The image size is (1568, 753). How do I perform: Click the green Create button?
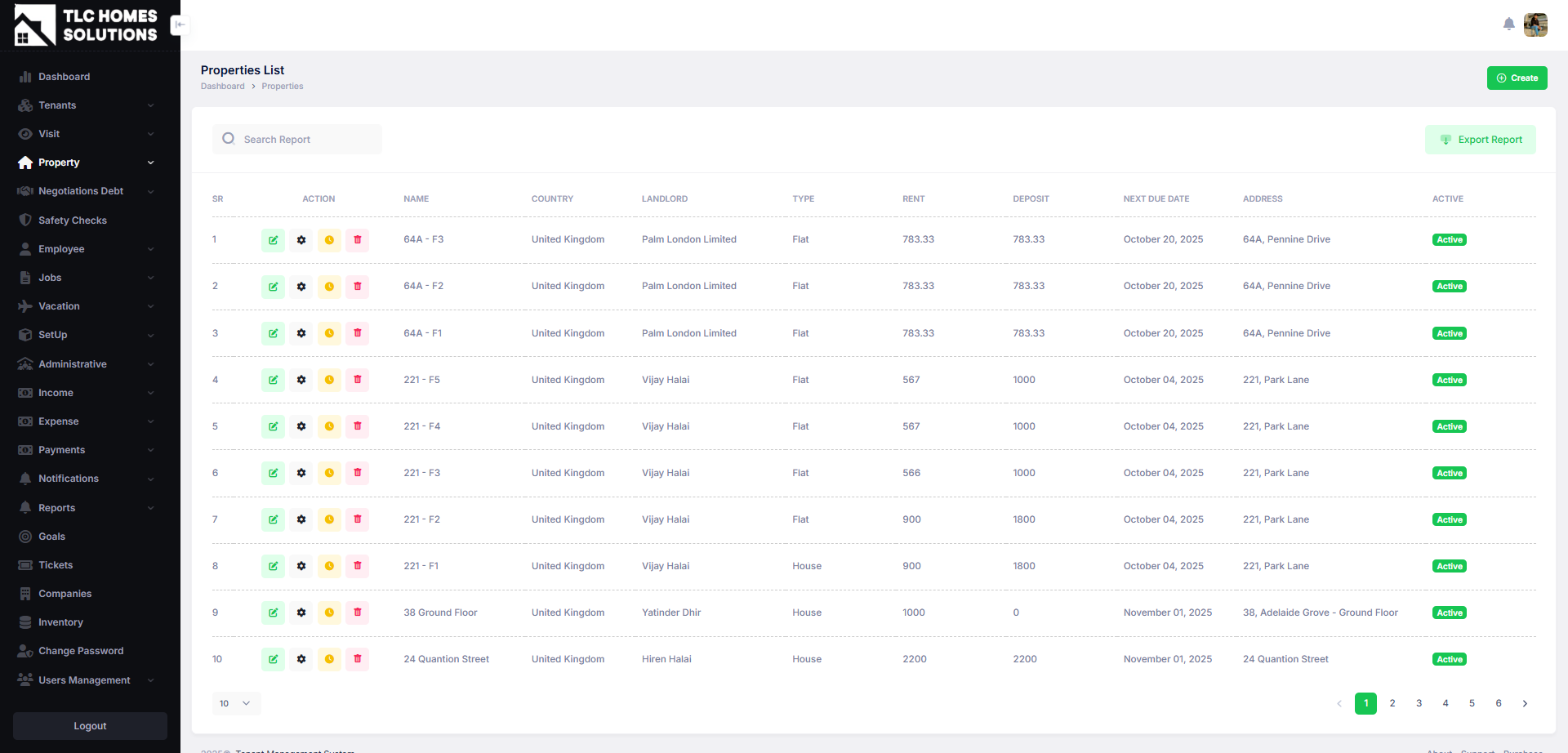(x=1517, y=78)
